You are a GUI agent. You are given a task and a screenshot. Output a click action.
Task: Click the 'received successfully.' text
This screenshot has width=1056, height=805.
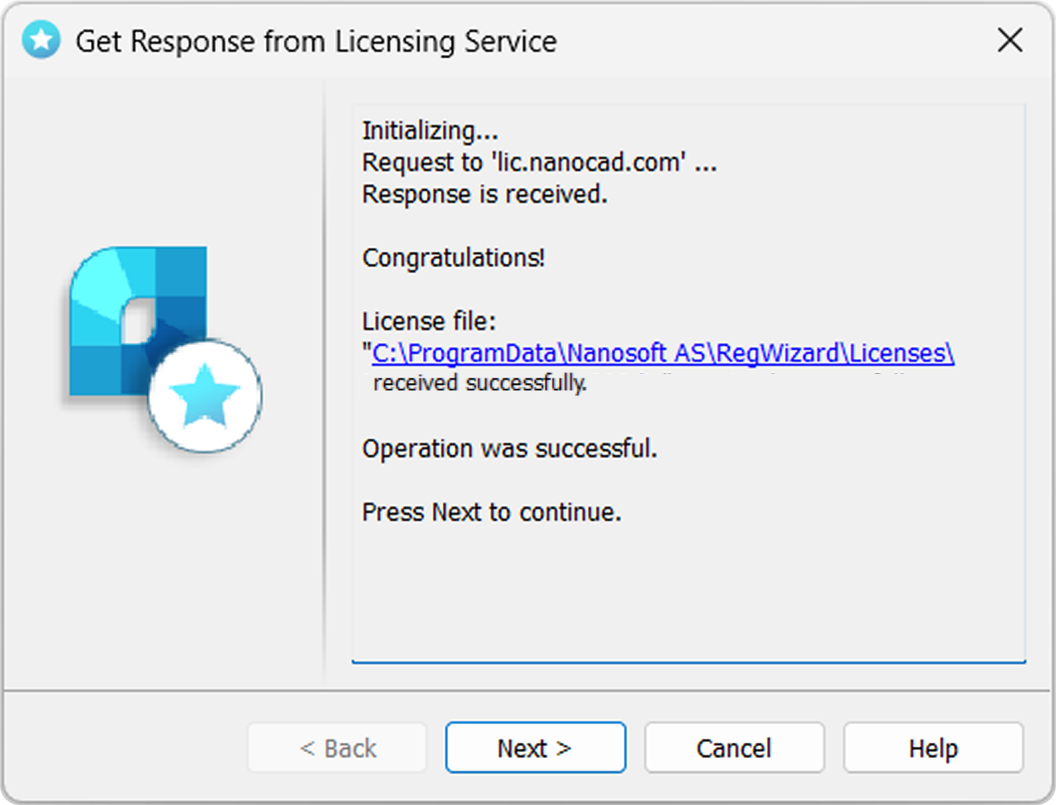[x=480, y=383]
